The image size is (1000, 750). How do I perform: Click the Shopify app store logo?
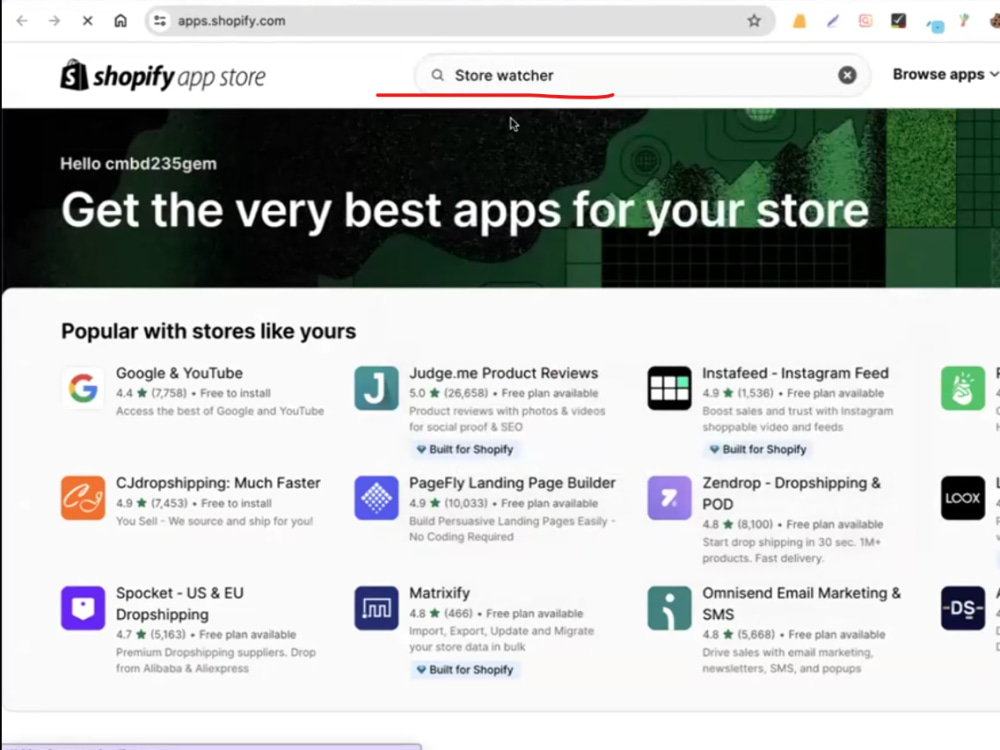pyautogui.click(x=163, y=76)
